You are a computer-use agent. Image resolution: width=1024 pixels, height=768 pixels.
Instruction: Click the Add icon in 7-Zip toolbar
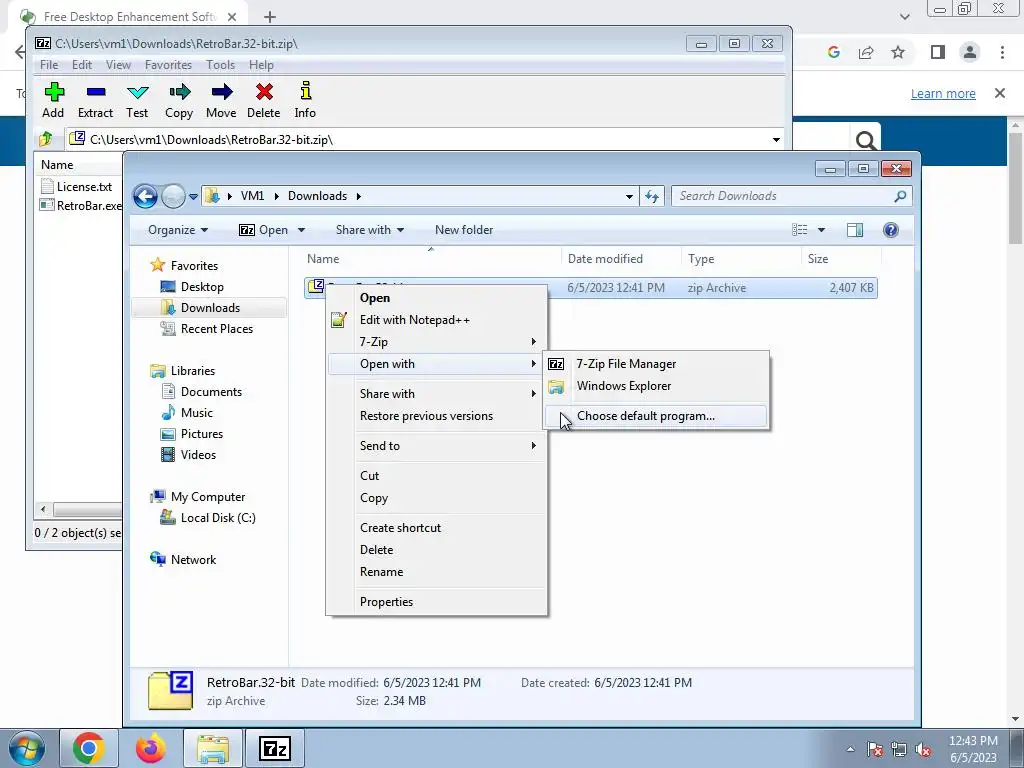tap(54, 92)
